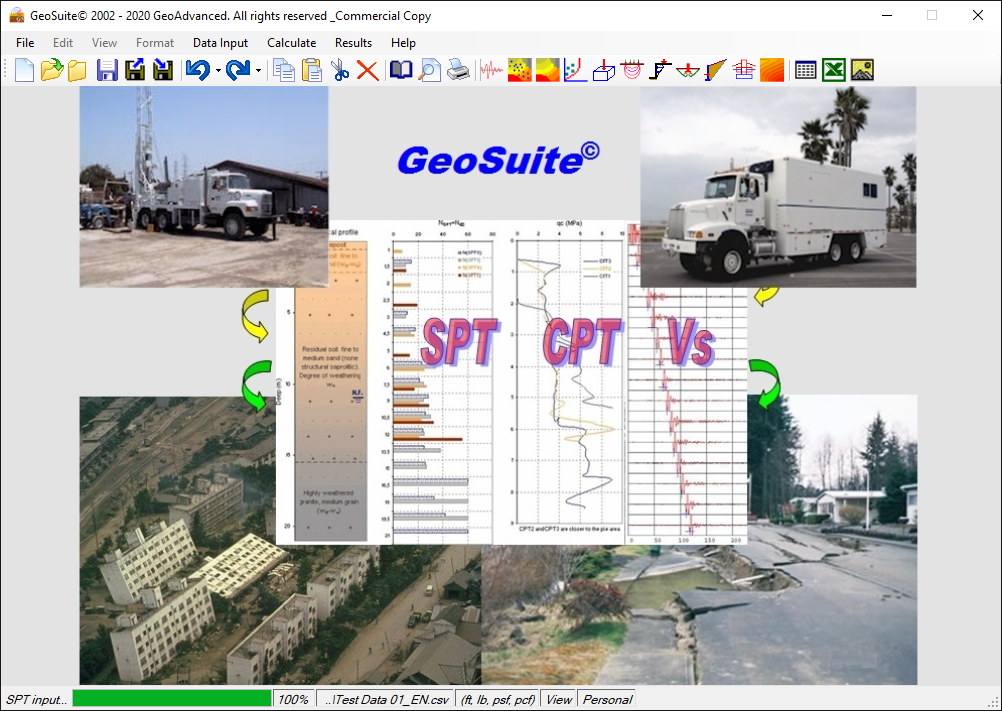Copy using the two-pages icon
Screen dimensions: 1002x711
click(284, 70)
